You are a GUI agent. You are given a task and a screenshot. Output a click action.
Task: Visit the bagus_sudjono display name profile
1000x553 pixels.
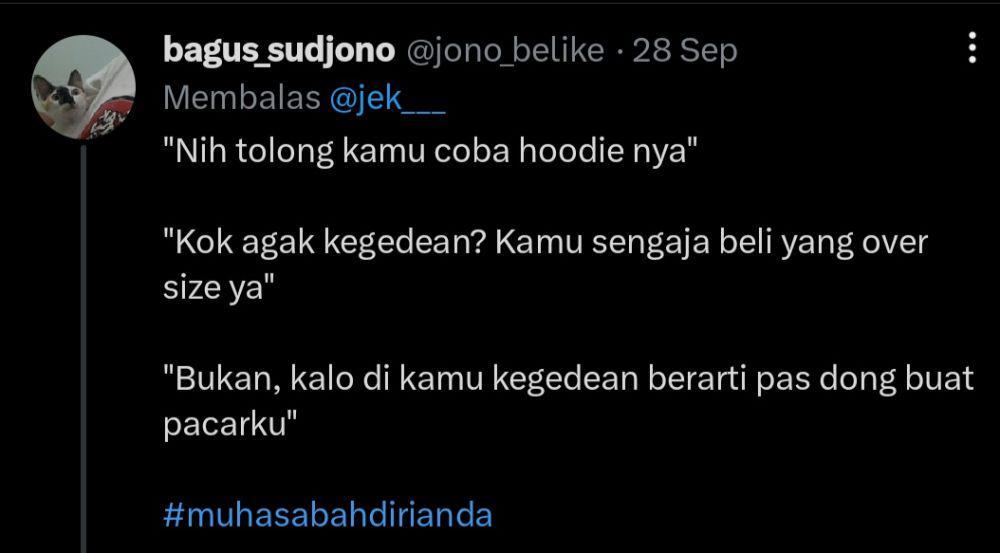click(x=279, y=50)
